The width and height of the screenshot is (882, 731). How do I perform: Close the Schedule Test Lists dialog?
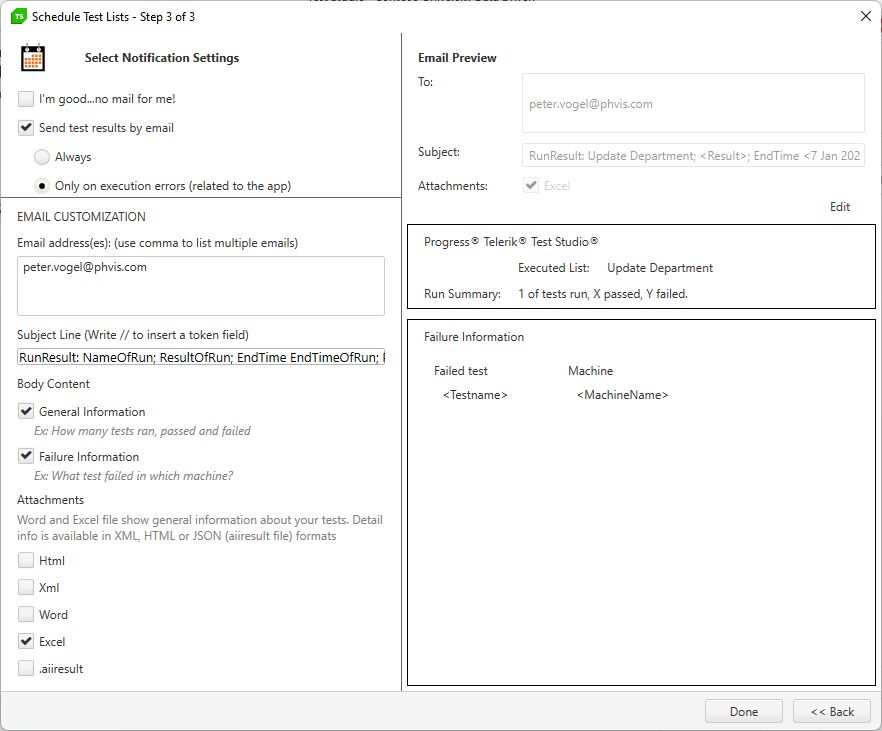coord(865,16)
